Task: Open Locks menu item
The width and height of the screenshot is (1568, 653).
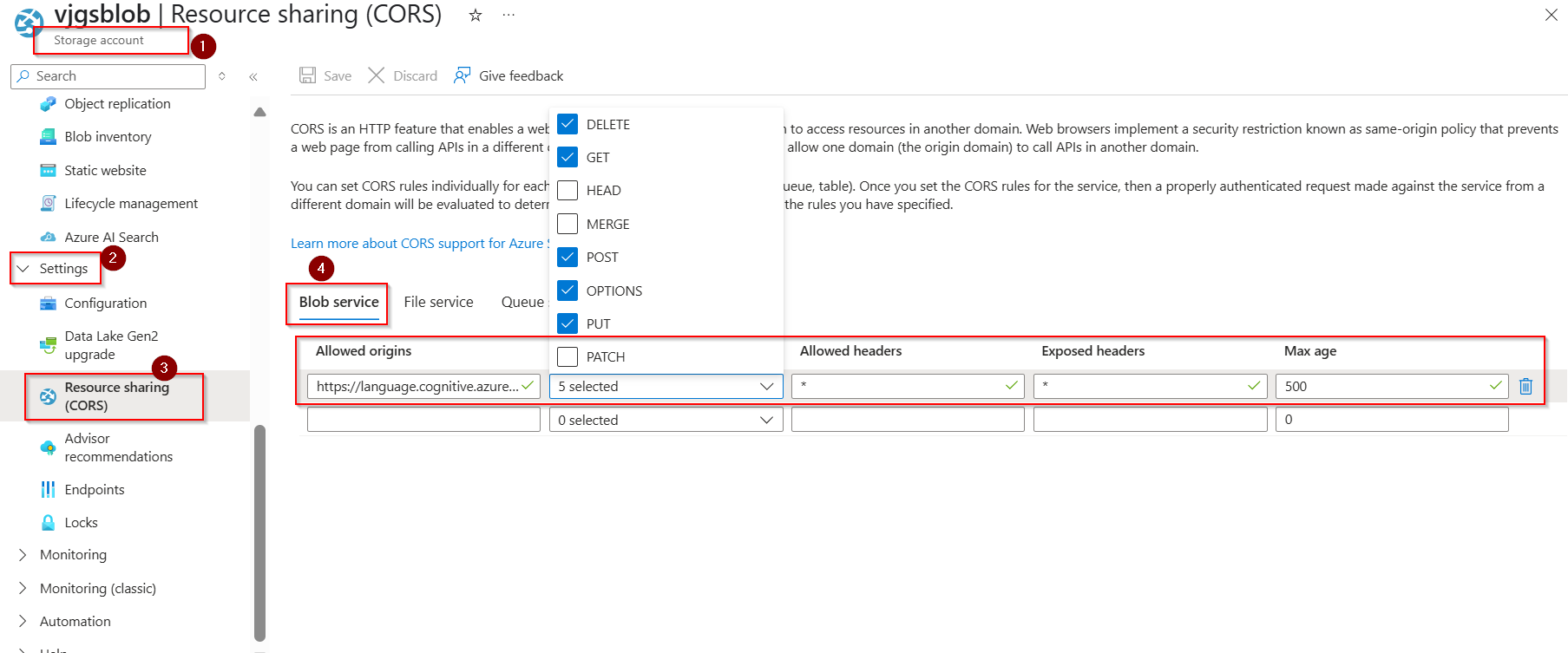Action: [81, 523]
